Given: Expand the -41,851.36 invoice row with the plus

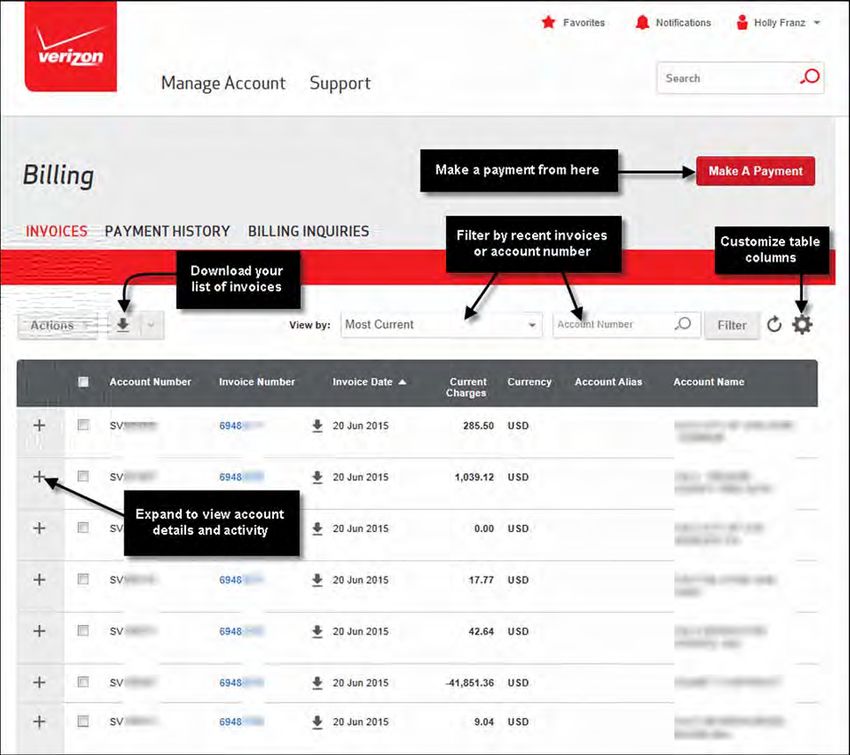Looking at the screenshot, I should pos(39,682).
